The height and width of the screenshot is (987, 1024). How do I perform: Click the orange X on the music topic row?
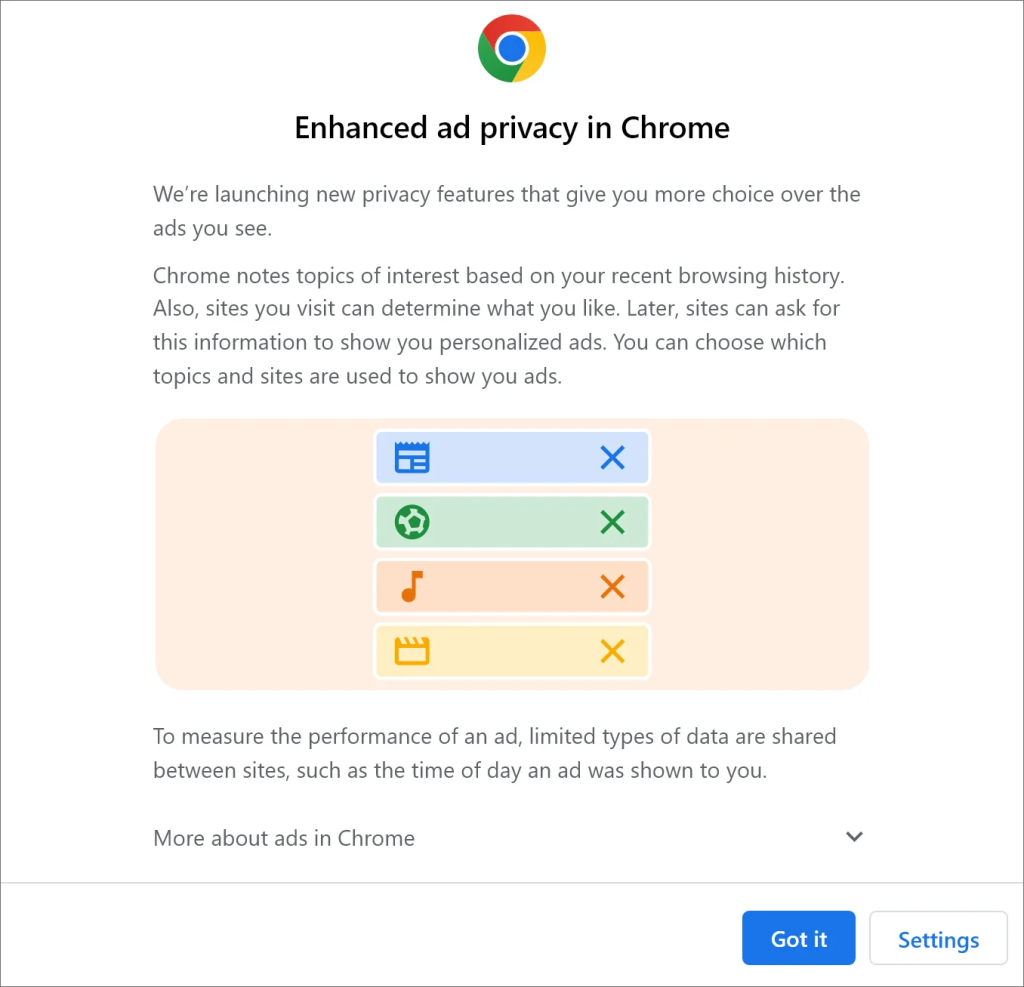[612, 586]
